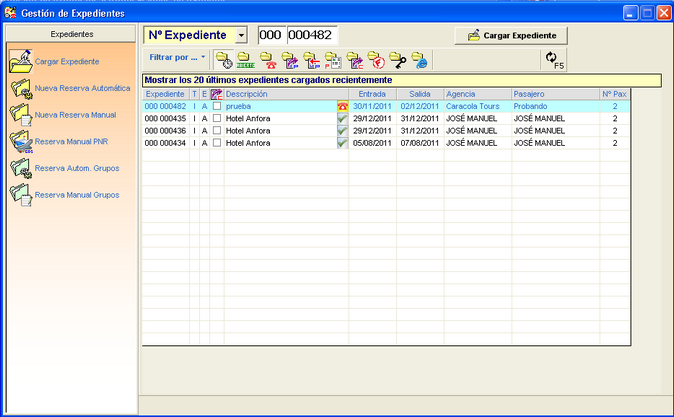
Task: Click the T column header
Action: pos(194,94)
